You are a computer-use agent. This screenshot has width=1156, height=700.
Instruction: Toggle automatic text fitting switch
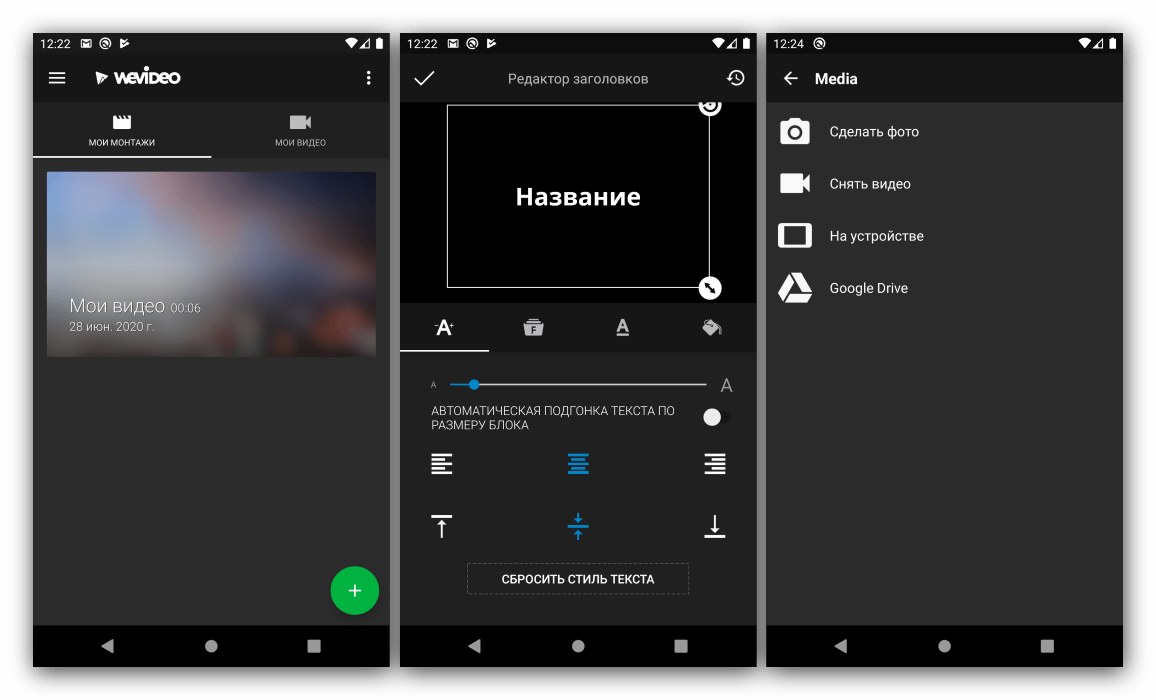[x=715, y=417]
